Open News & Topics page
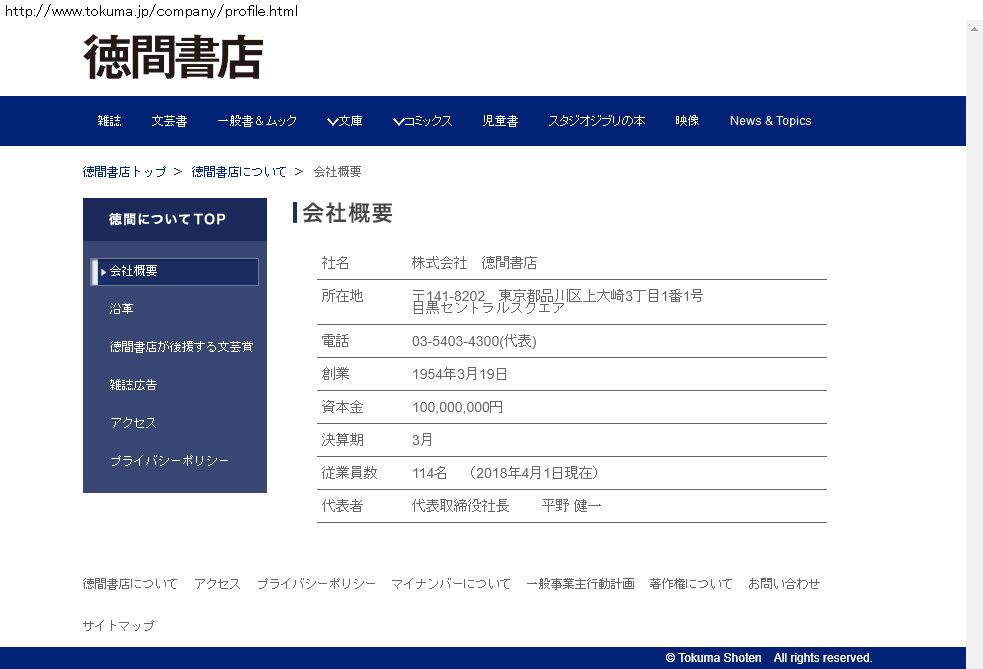983x669 pixels. (x=770, y=121)
